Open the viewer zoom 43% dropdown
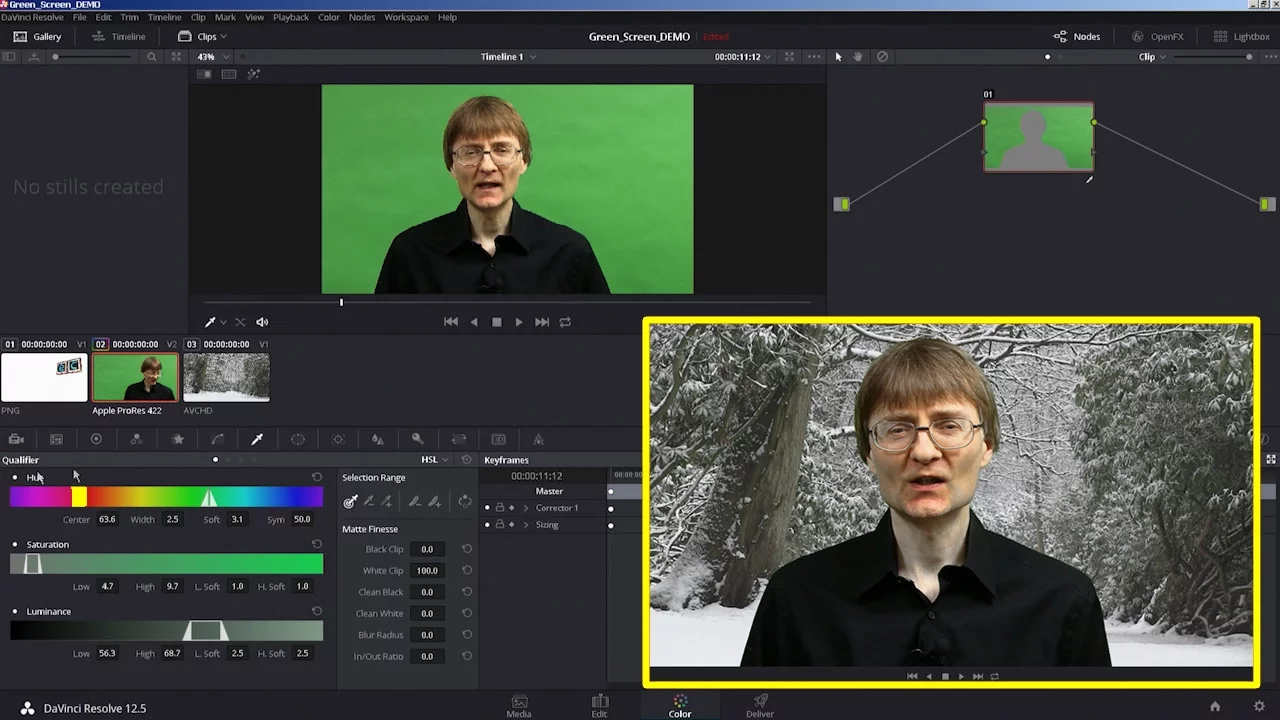Viewport: 1280px width, 720px height. click(211, 57)
